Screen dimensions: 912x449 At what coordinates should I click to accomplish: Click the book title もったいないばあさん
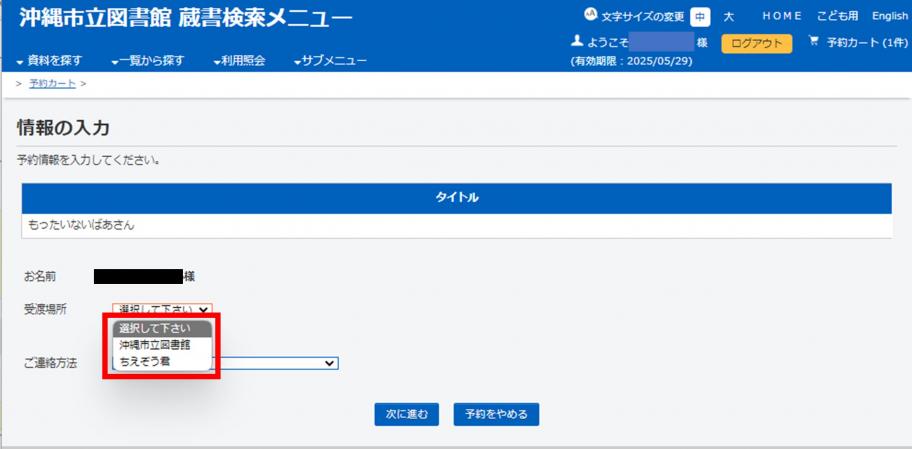(x=81, y=226)
